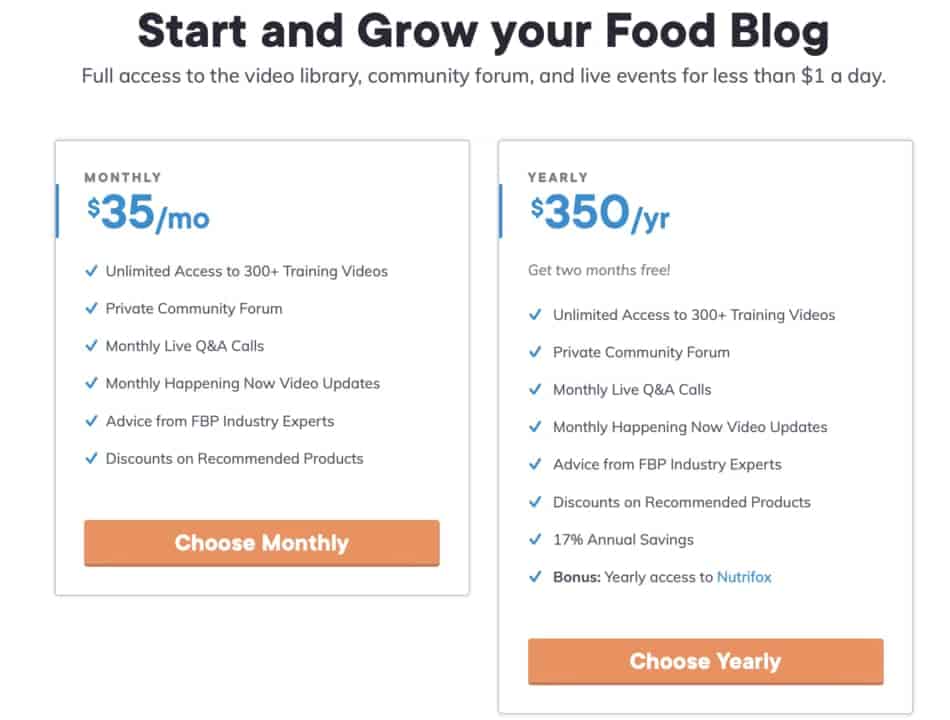Click the MONTHLY plan label

tap(123, 178)
